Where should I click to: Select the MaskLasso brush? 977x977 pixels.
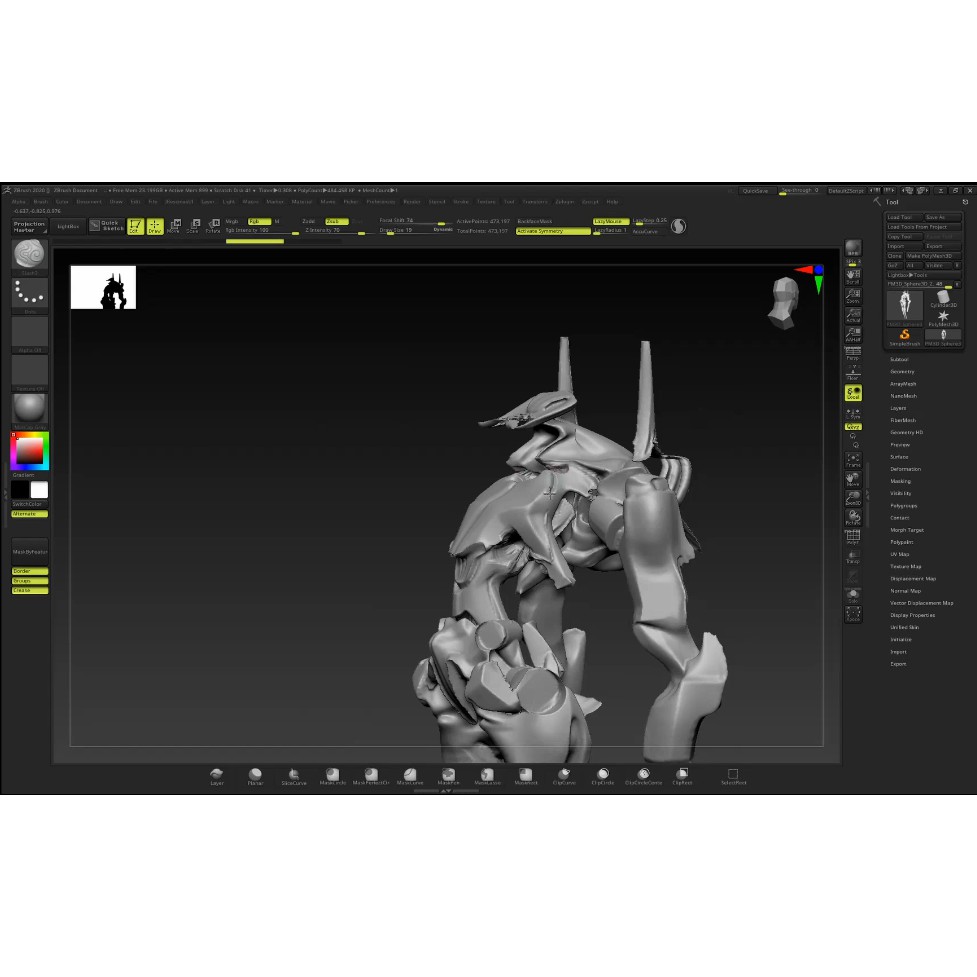[486, 775]
